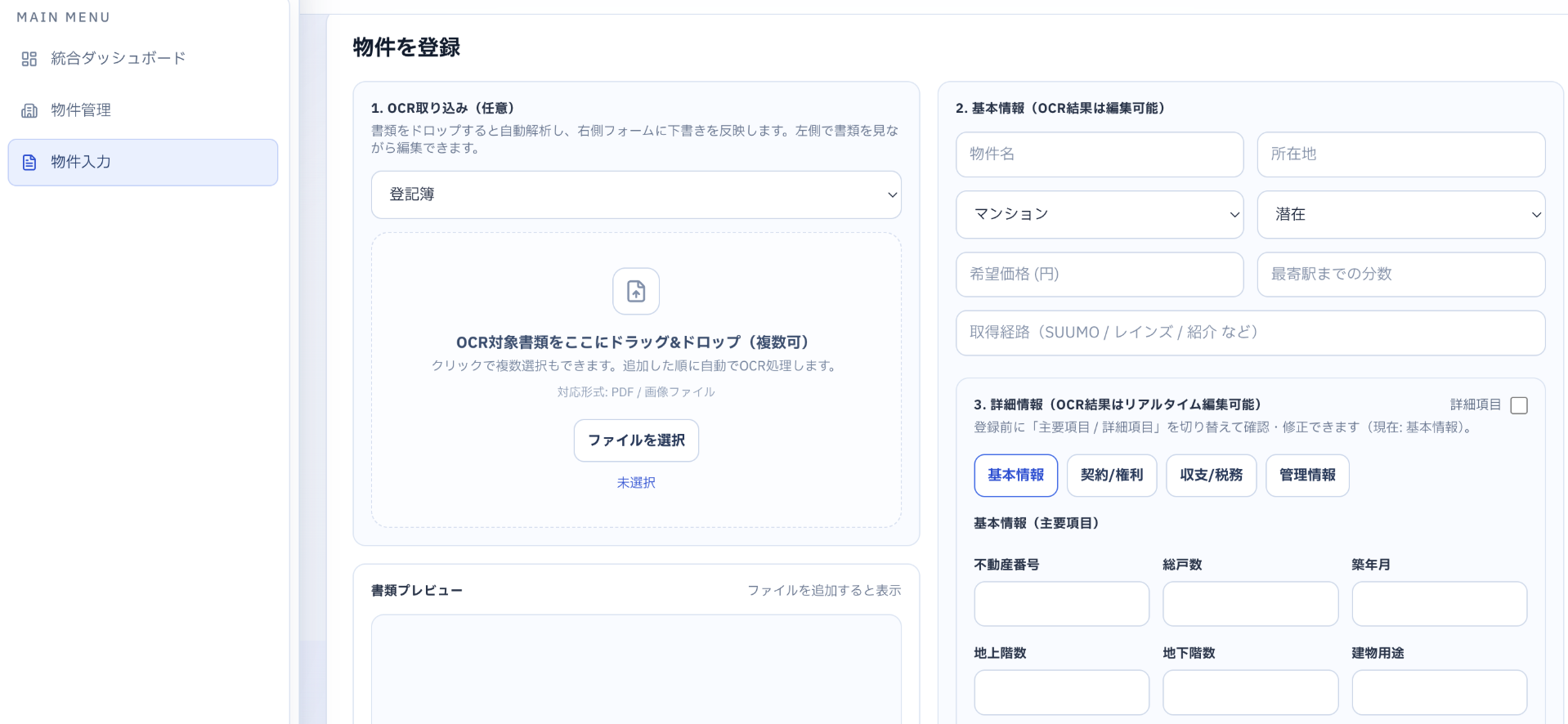The height and width of the screenshot is (724, 1568).
Task: Click the OCR対象書類 drag and drop heading
Action: pos(636,342)
